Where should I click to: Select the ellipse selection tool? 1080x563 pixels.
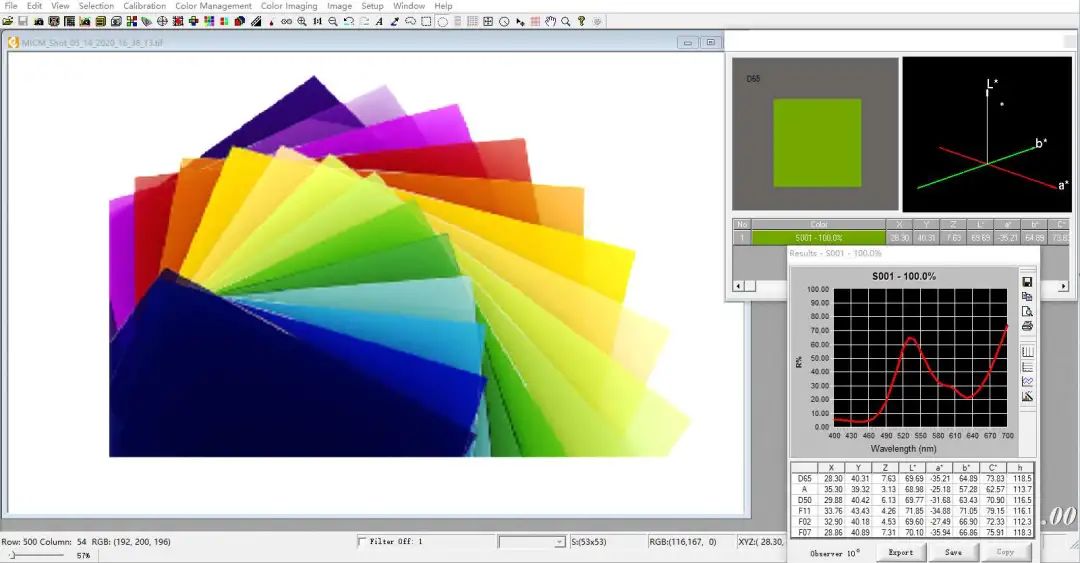click(443, 22)
